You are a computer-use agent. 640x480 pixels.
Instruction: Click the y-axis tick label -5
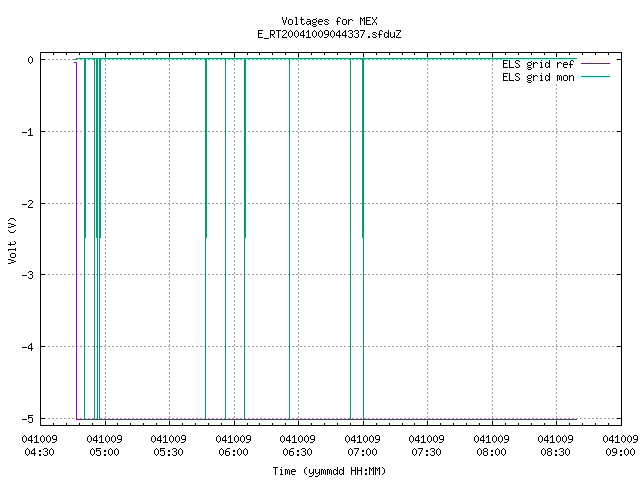(28, 419)
